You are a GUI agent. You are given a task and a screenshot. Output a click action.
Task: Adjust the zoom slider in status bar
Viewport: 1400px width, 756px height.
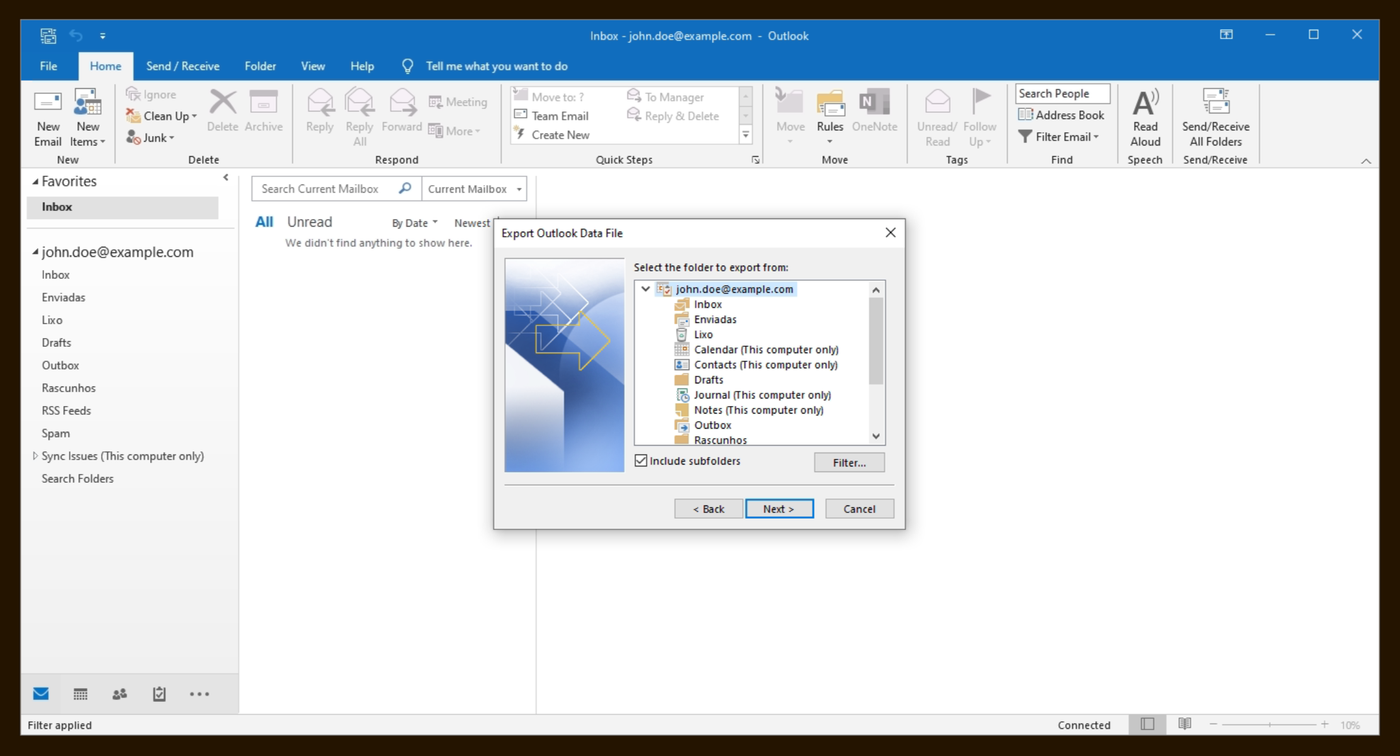pos(1270,725)
